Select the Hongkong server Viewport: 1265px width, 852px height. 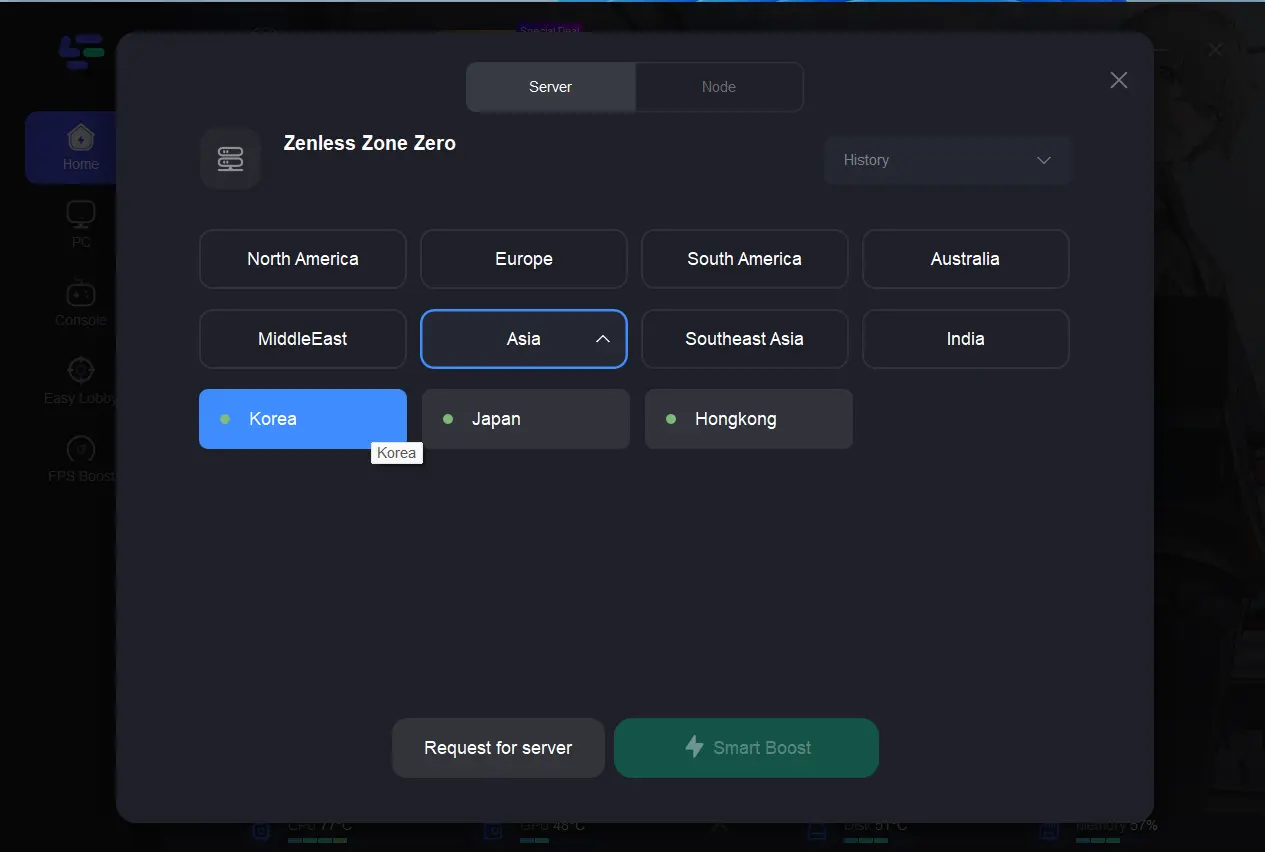[x=749, y=419]
